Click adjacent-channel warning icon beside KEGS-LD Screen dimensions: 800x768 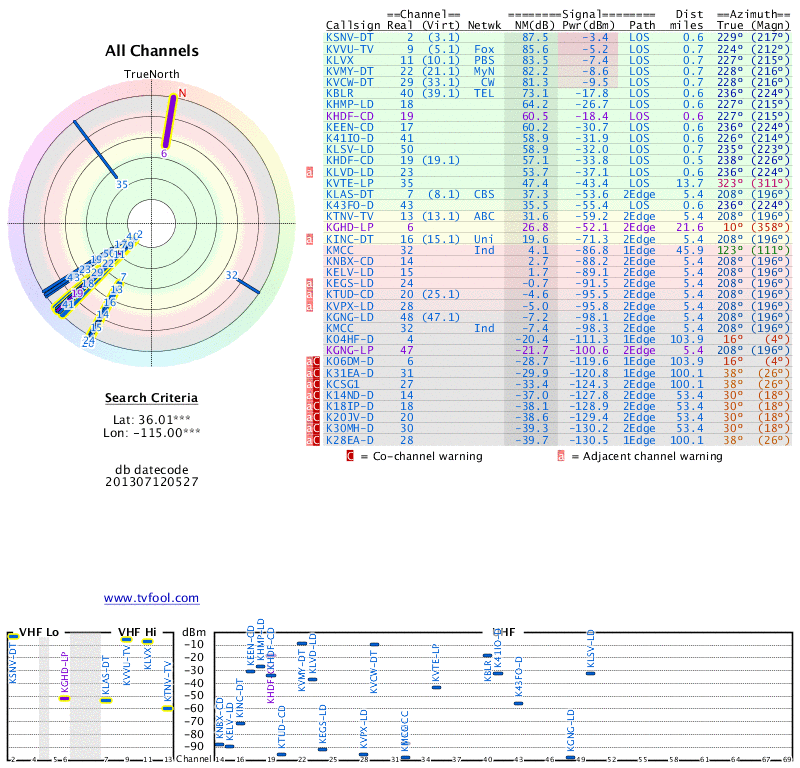(x=310, y=284)
